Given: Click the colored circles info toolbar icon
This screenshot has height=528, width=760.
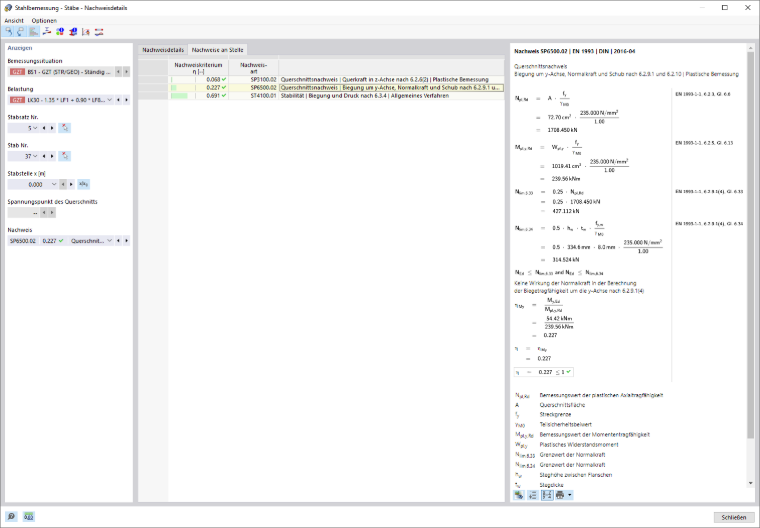Looking at the screenshot, I should [x=60, y=32].
